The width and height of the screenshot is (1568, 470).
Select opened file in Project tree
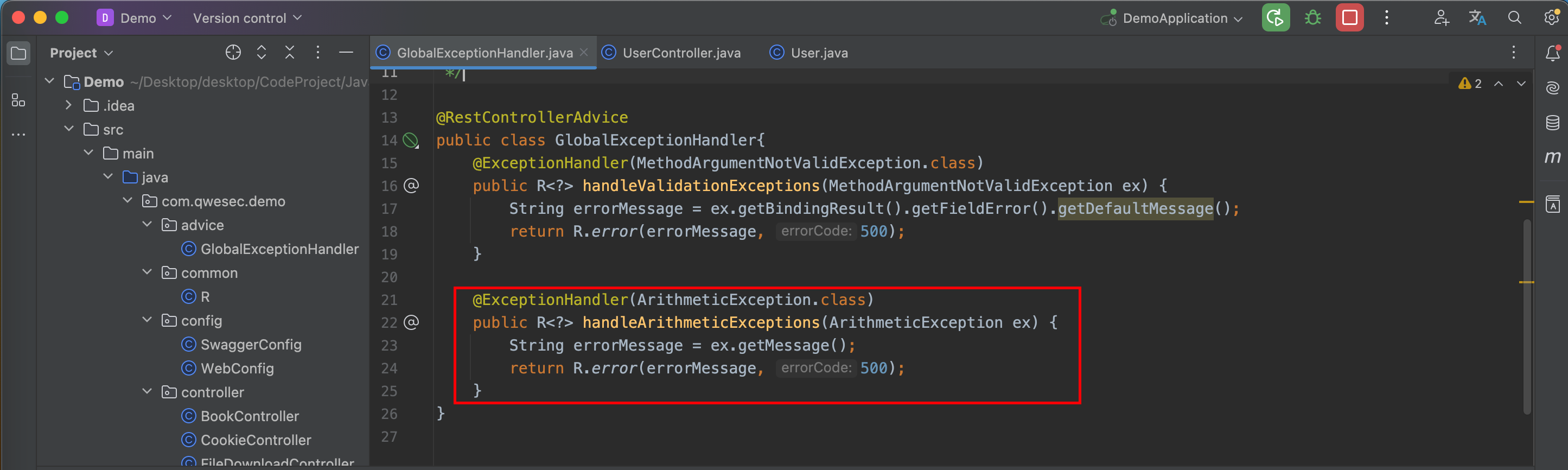233,53
